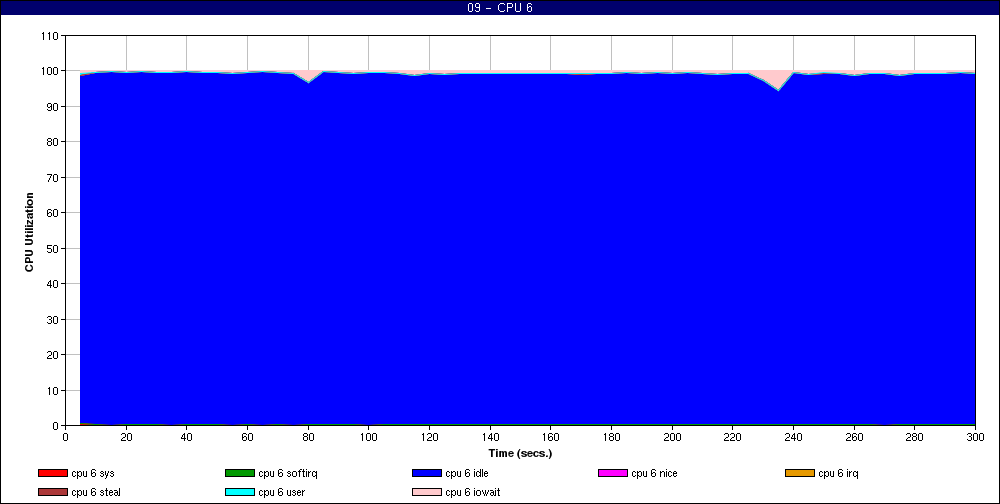Screen dimensions: 1000x504
Task: Select the 'cpu 6 softirq' legend label
Action: point(288,473)
